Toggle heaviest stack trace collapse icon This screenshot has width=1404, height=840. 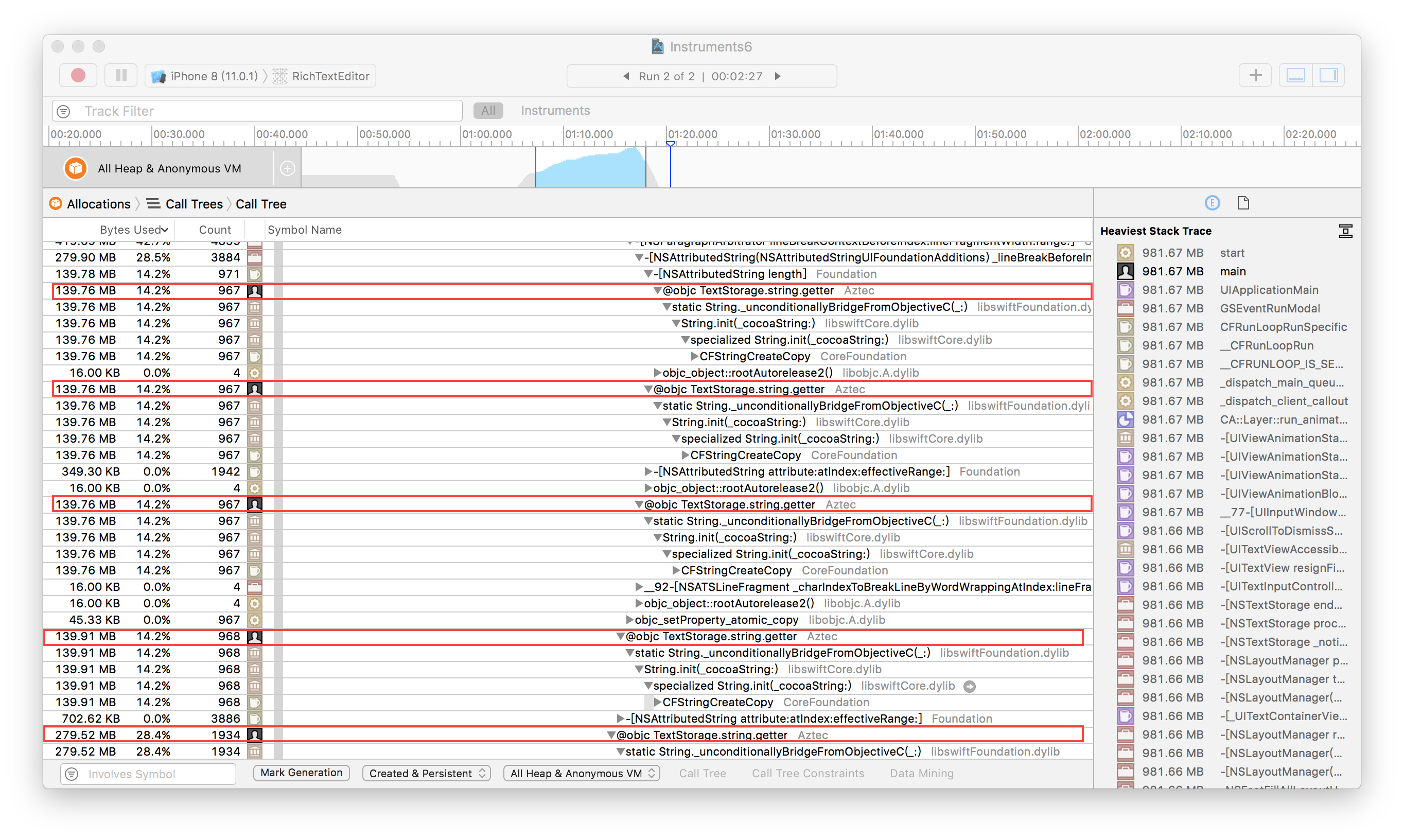click(1345, 231)
